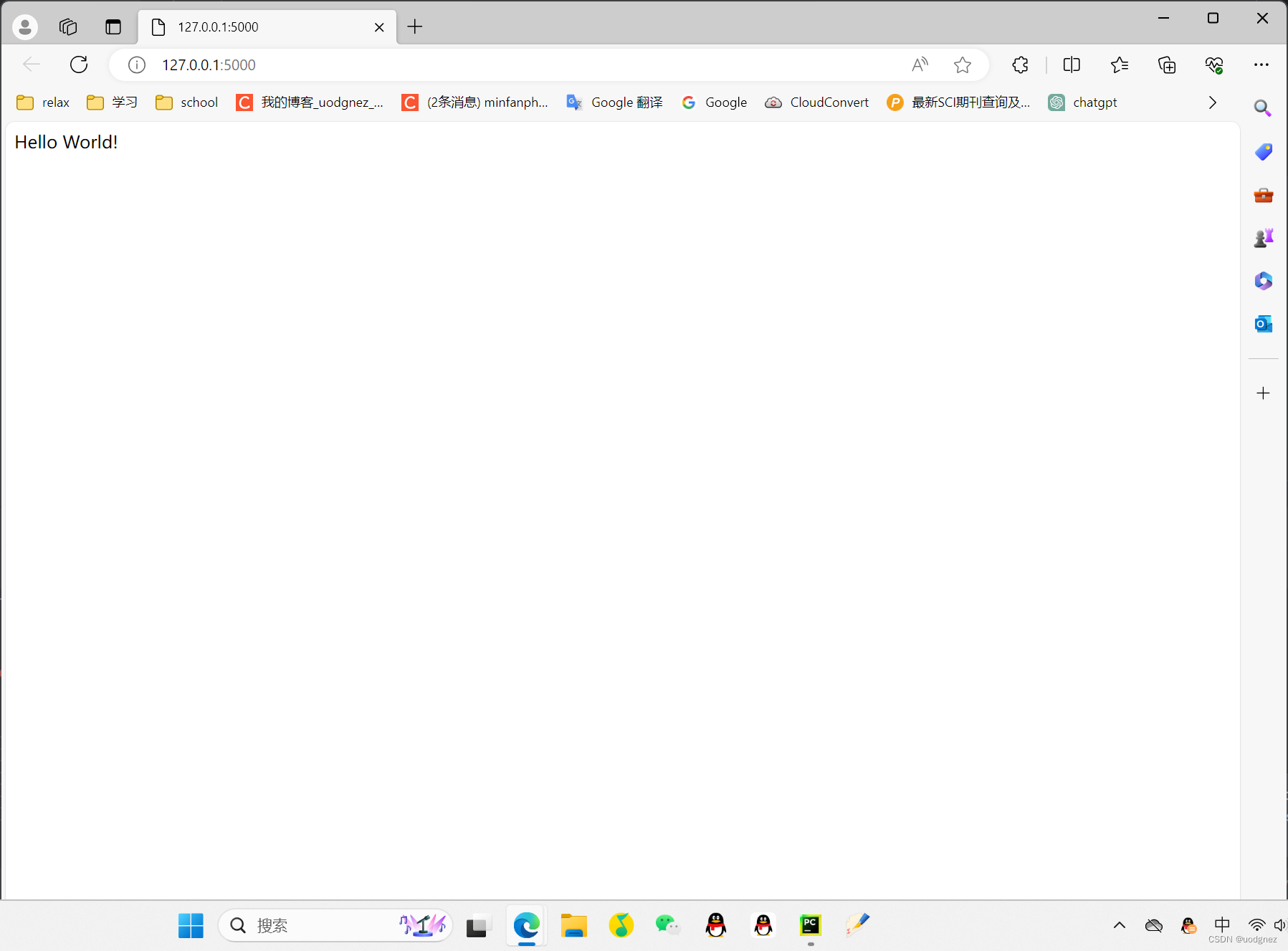Image resolution: width=1288 pixels, height=951 pixels.
Task: Open the relax bookmarks folder
Action: pos(43,102)
